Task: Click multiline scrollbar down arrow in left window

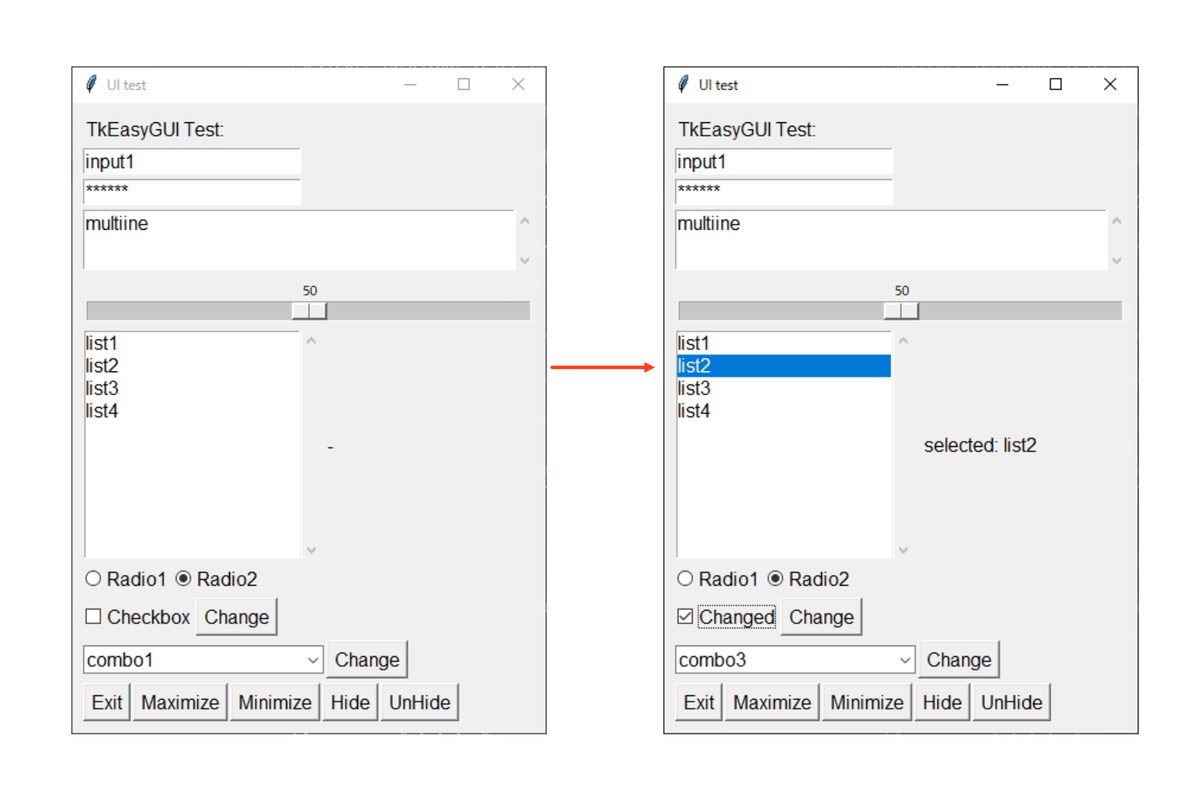Action: click(x=525, y=260)
